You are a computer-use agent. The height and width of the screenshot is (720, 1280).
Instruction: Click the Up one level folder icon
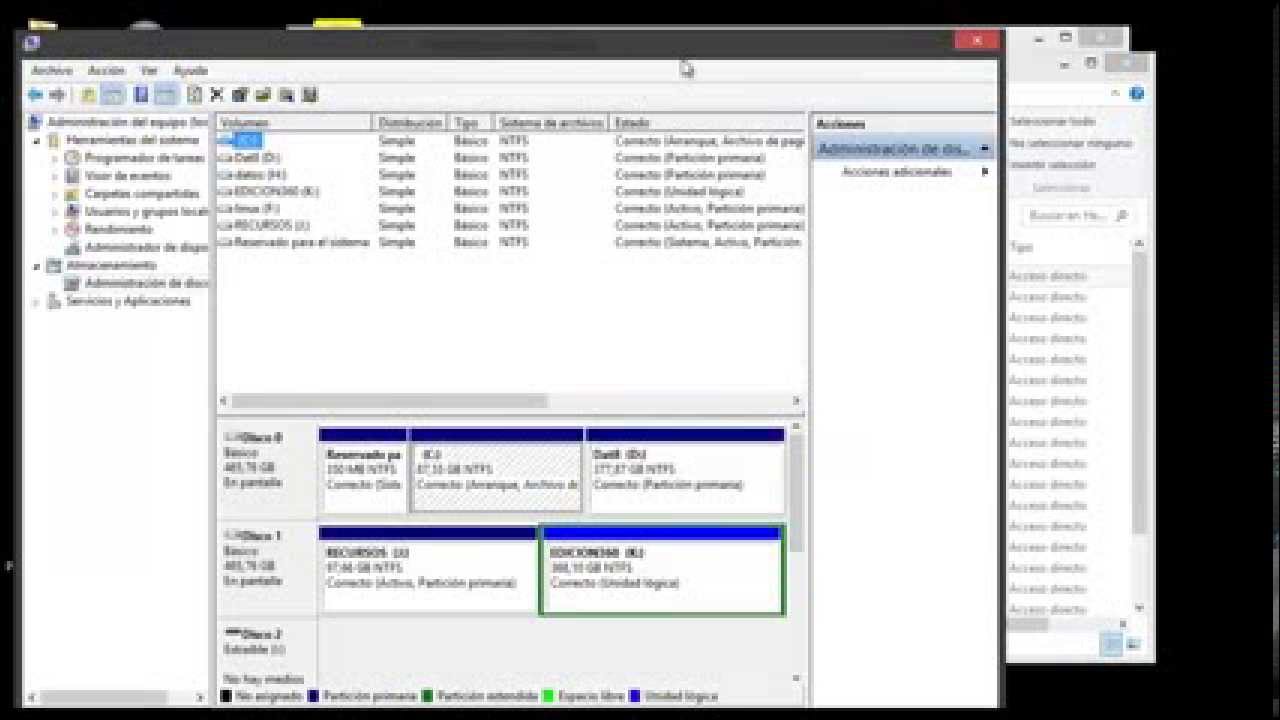click(x=88, y=95)
